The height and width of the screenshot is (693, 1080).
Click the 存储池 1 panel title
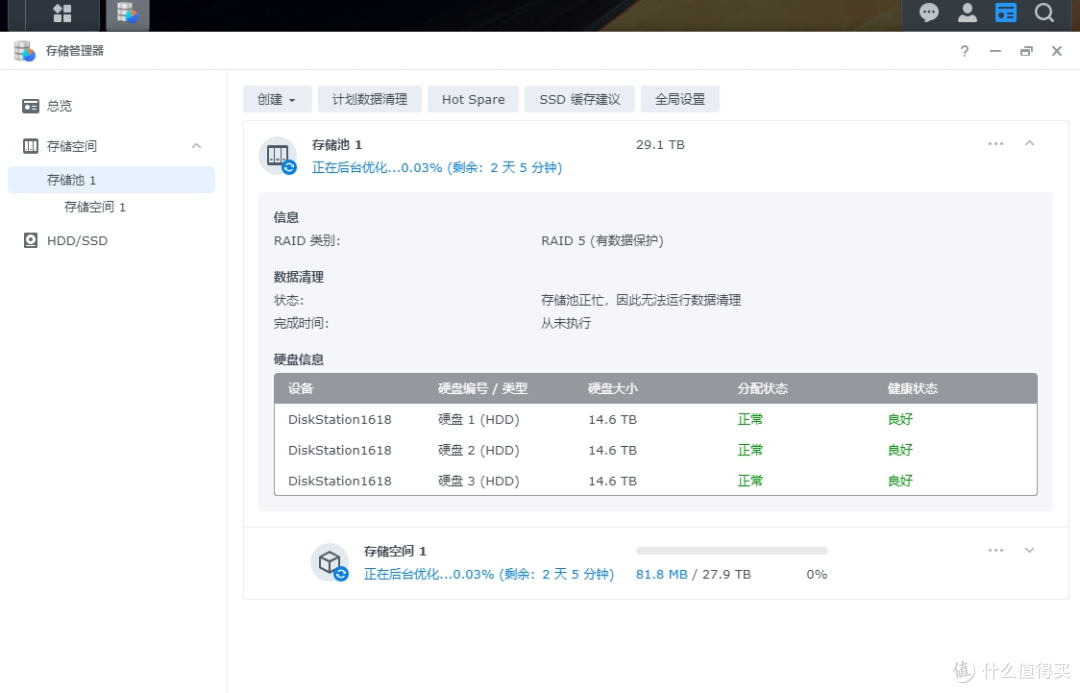(337, 145)
